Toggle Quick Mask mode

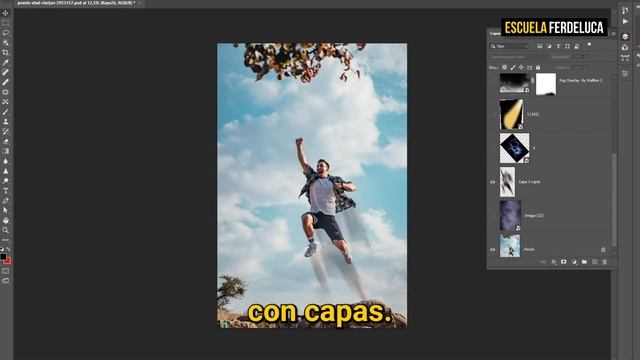click(x=5, y=271)
